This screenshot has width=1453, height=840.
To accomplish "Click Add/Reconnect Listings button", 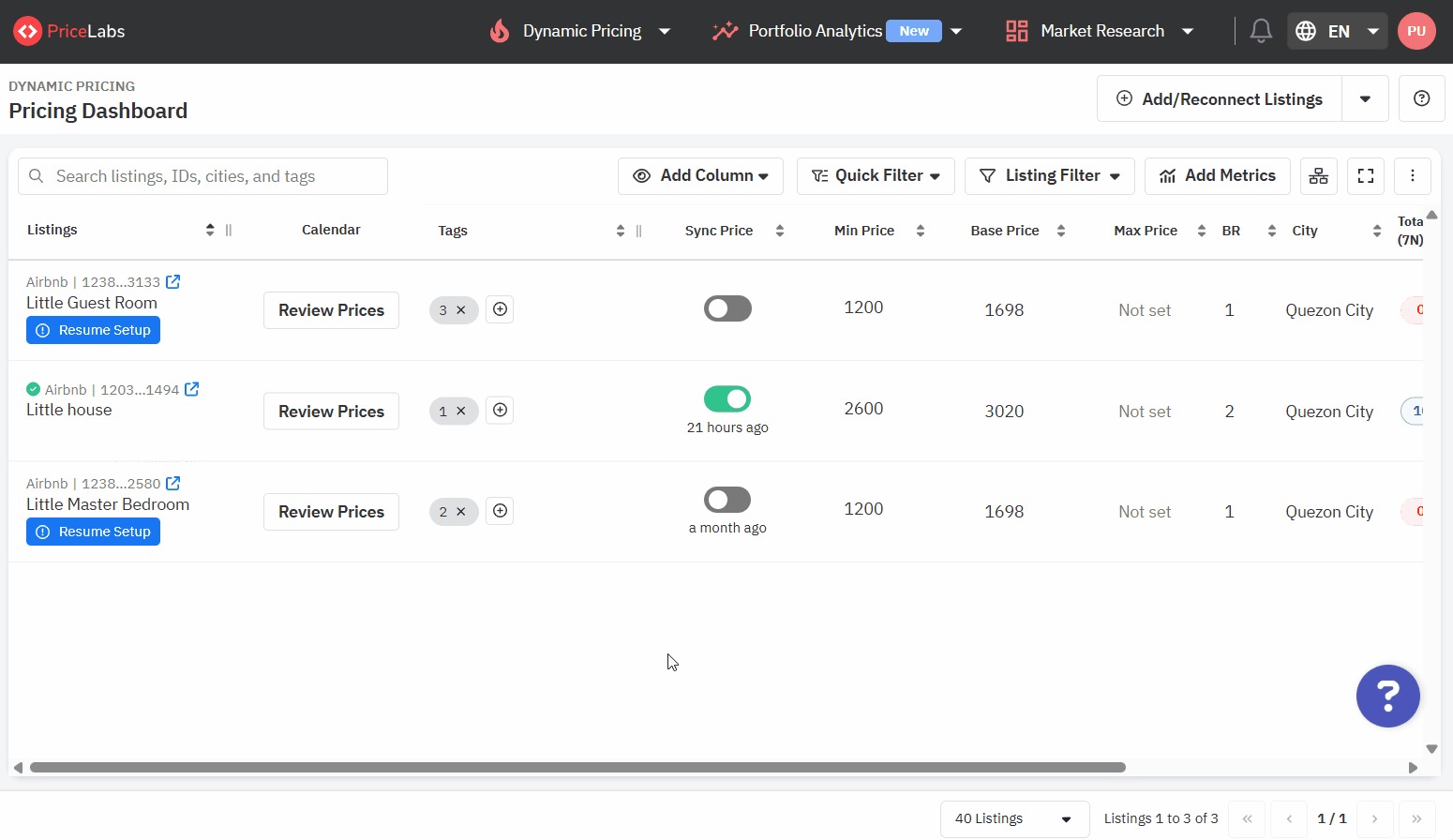I will coord(1220,98).
